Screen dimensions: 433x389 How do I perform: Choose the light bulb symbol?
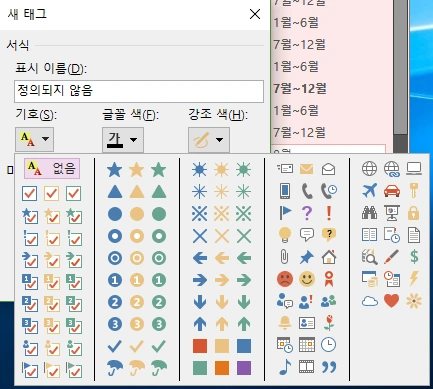[285, 235]
